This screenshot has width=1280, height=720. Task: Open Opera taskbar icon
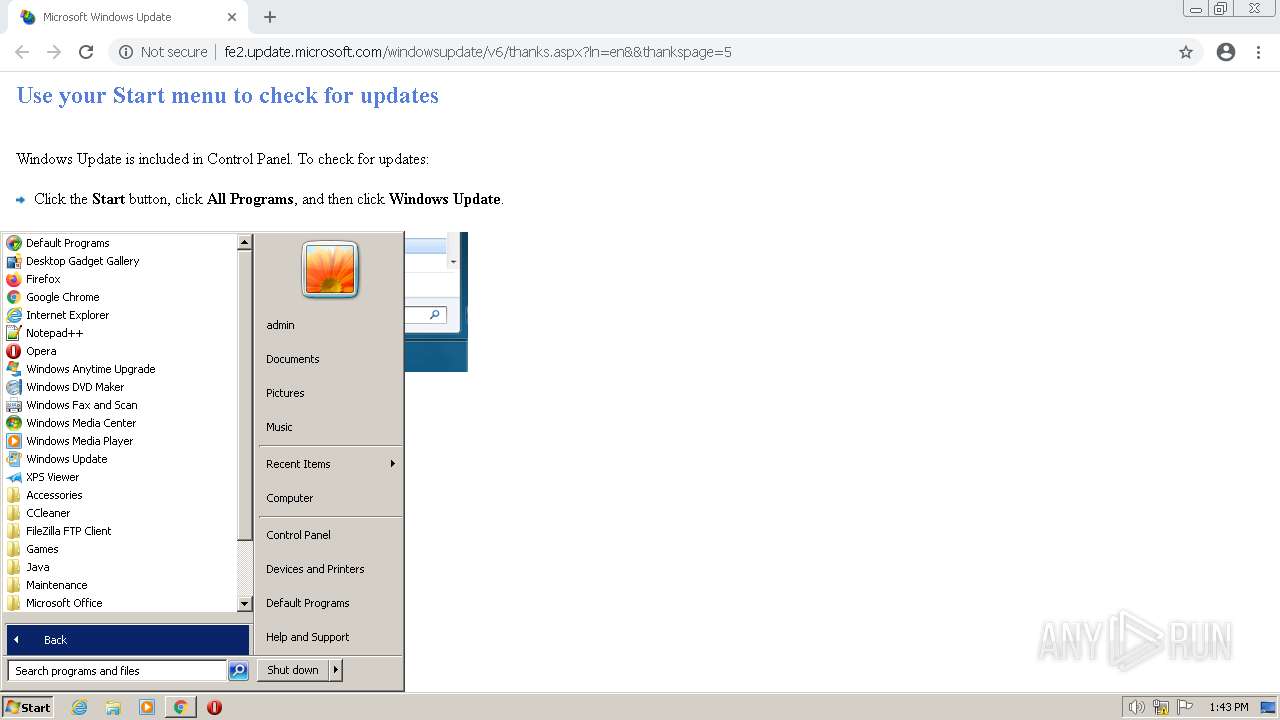[214, 707]
